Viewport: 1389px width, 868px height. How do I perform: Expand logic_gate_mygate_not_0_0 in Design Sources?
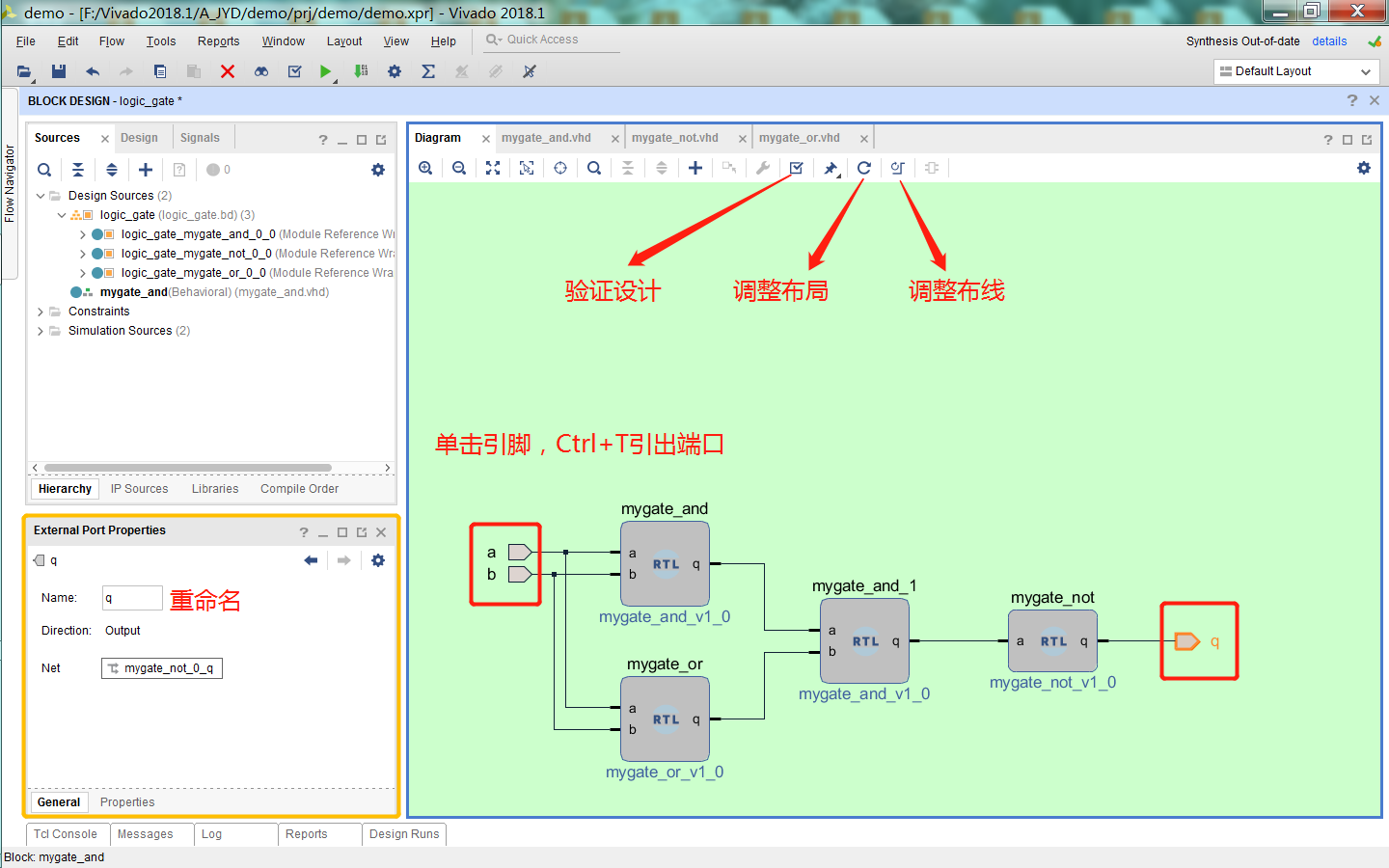(83, 253)
